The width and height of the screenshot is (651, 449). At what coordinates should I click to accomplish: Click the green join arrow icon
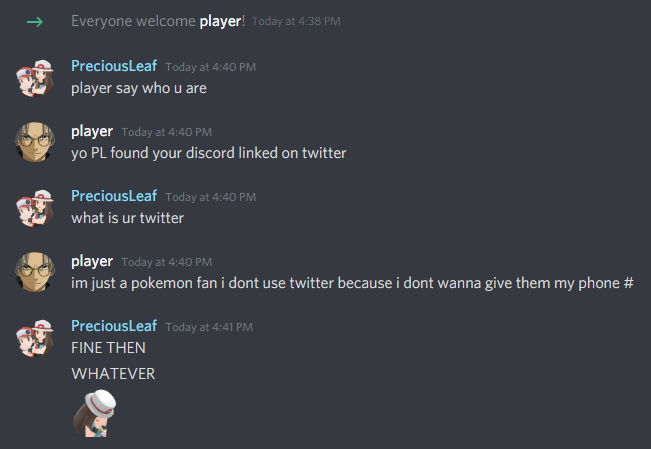click(x=35, y=22)
